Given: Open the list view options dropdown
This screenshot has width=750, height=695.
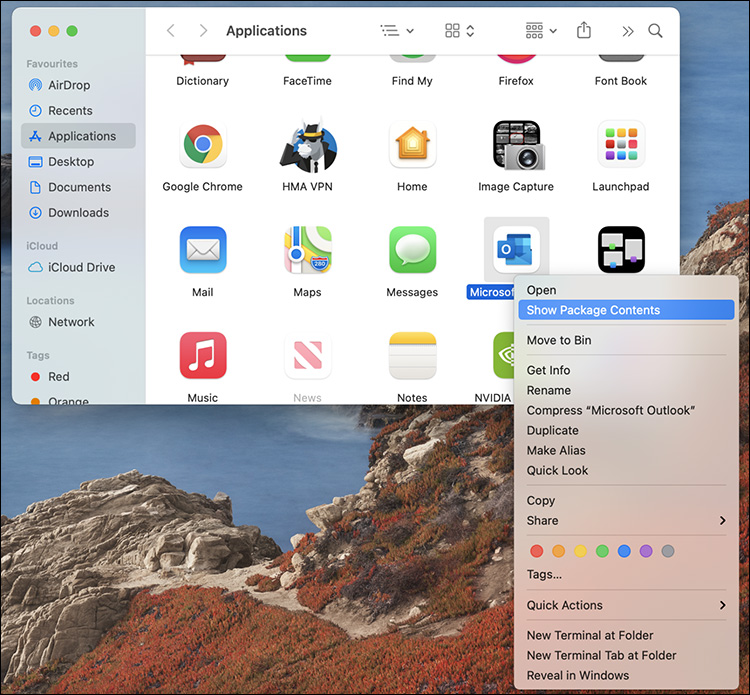Looking at the screenshot, I should tap(397, 31).
